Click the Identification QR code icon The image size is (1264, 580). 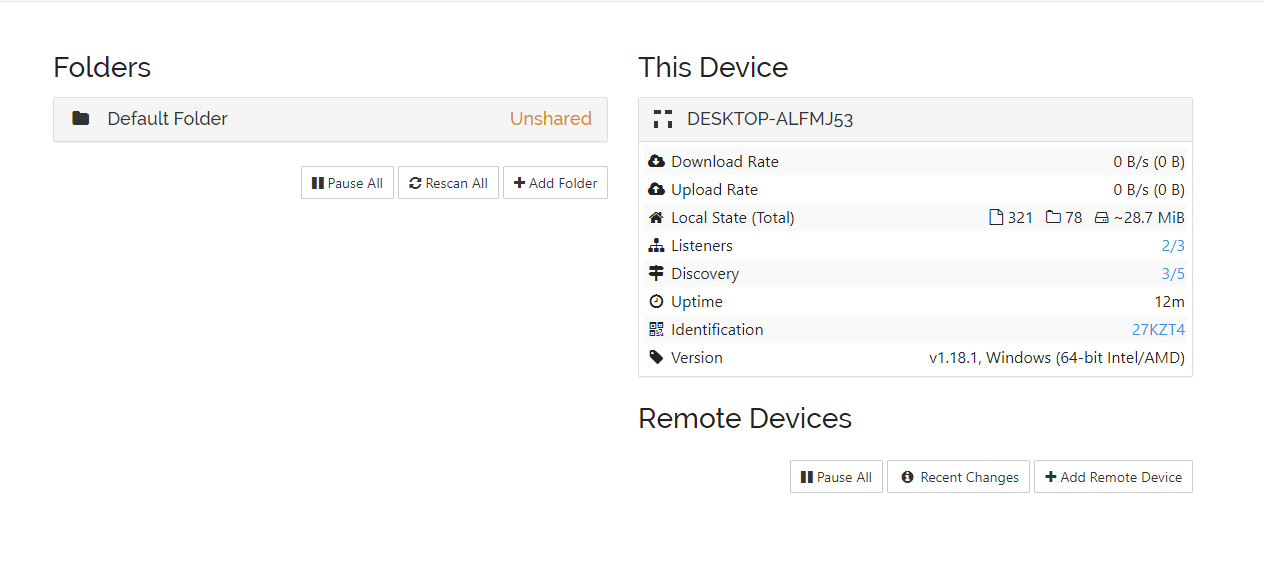pyautogui.click(x=656, y=329)
